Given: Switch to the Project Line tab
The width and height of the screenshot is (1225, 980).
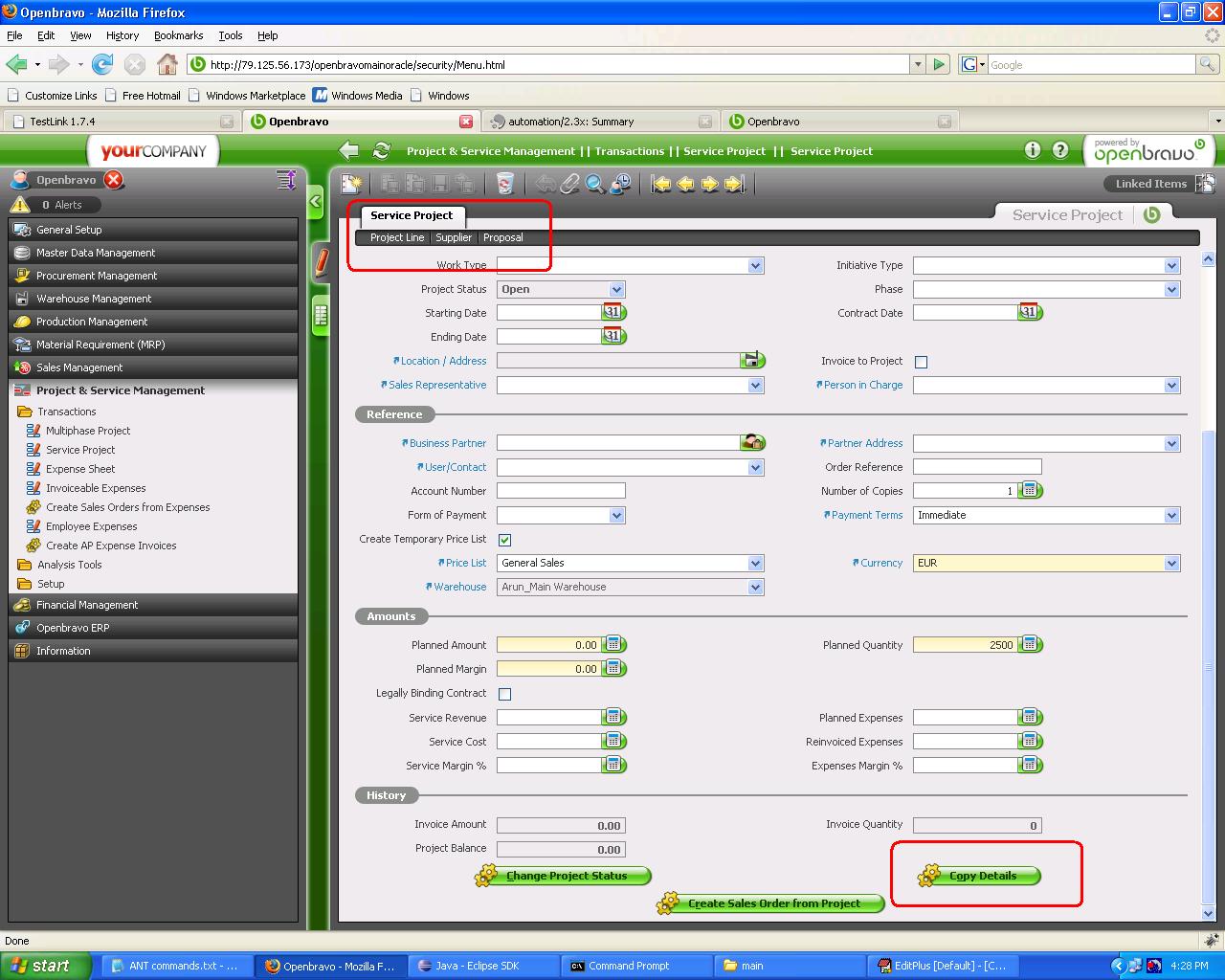Looking at the screenshot, I should point(396,237).
